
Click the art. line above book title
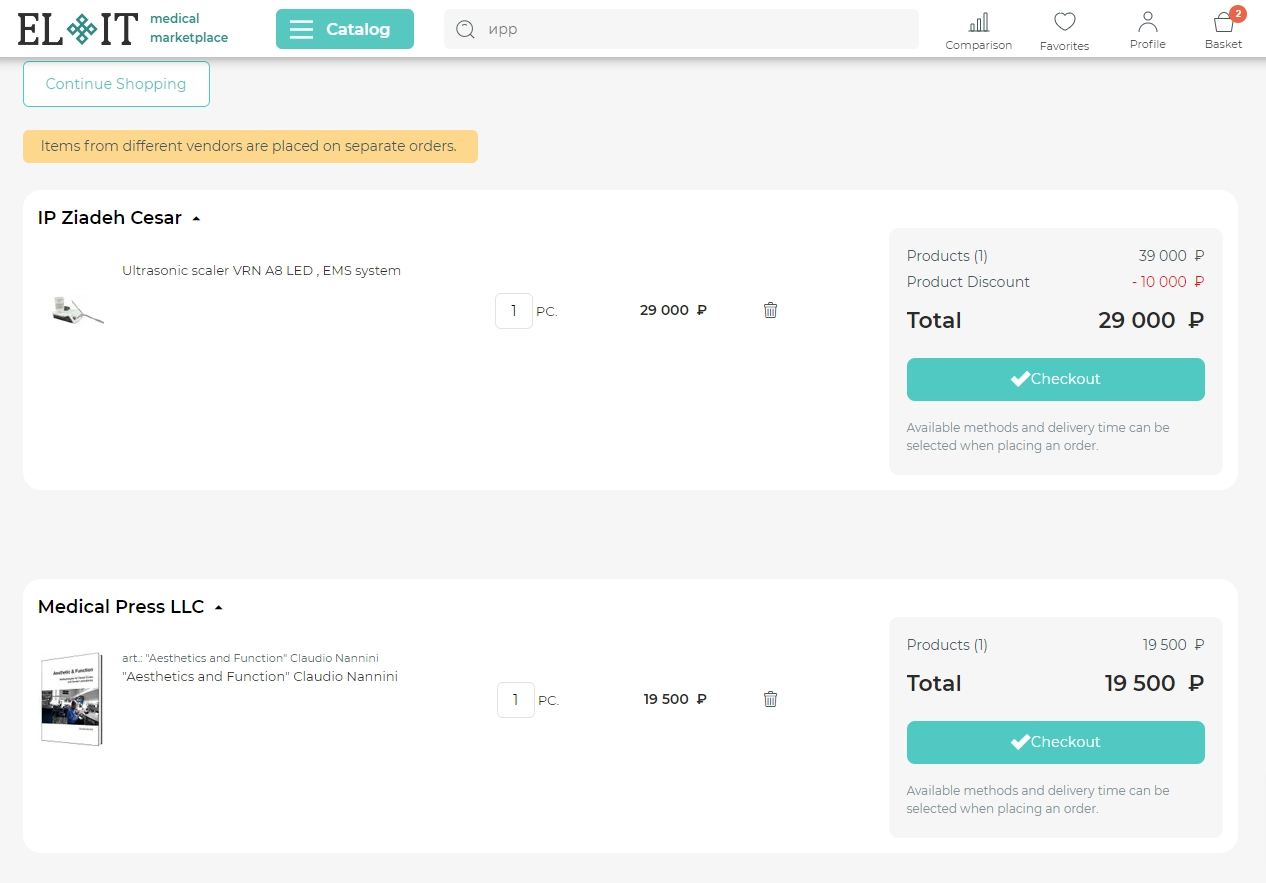[250, 658]
